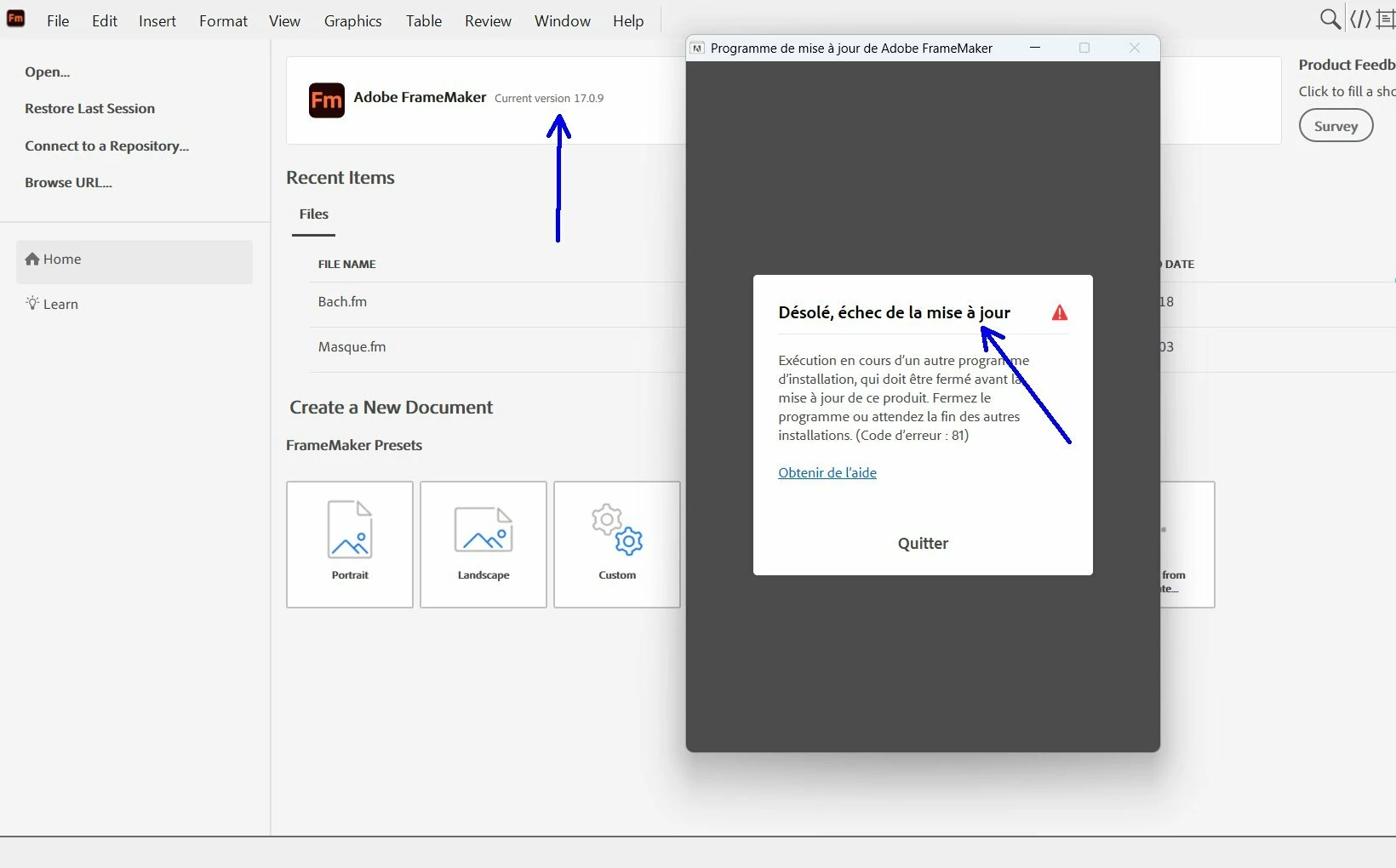Click the Open... link in sidebar
The width and height of the screenshot is (1396, 868).
point(48,71)
